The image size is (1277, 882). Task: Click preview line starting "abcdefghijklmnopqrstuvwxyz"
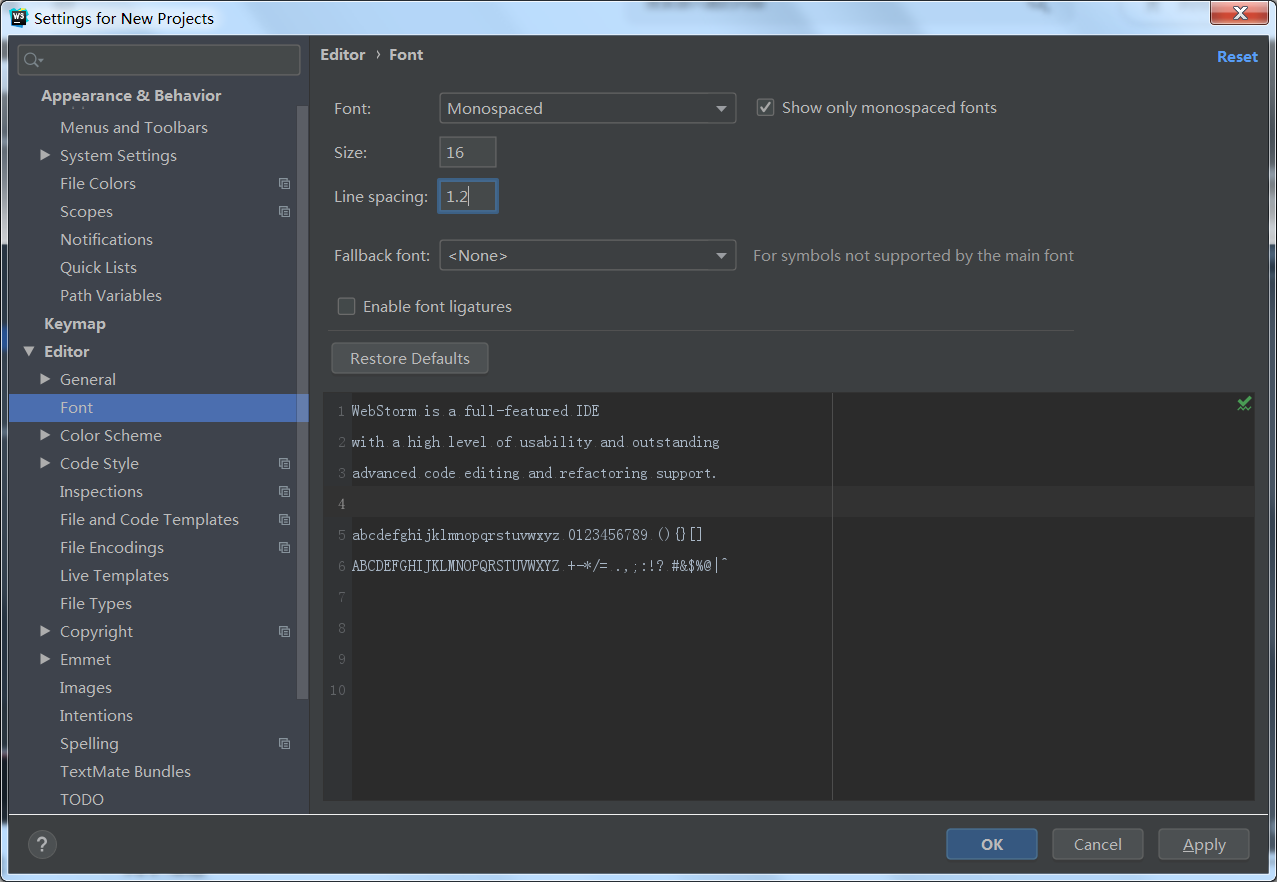(x=528, y=535)
